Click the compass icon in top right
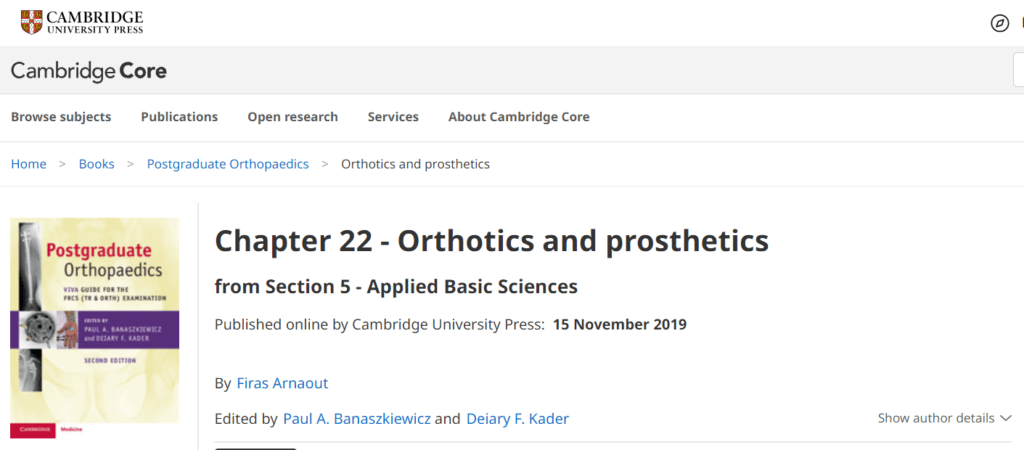Viewport: 1024px width, 450px height. click(x=999, y=23)
